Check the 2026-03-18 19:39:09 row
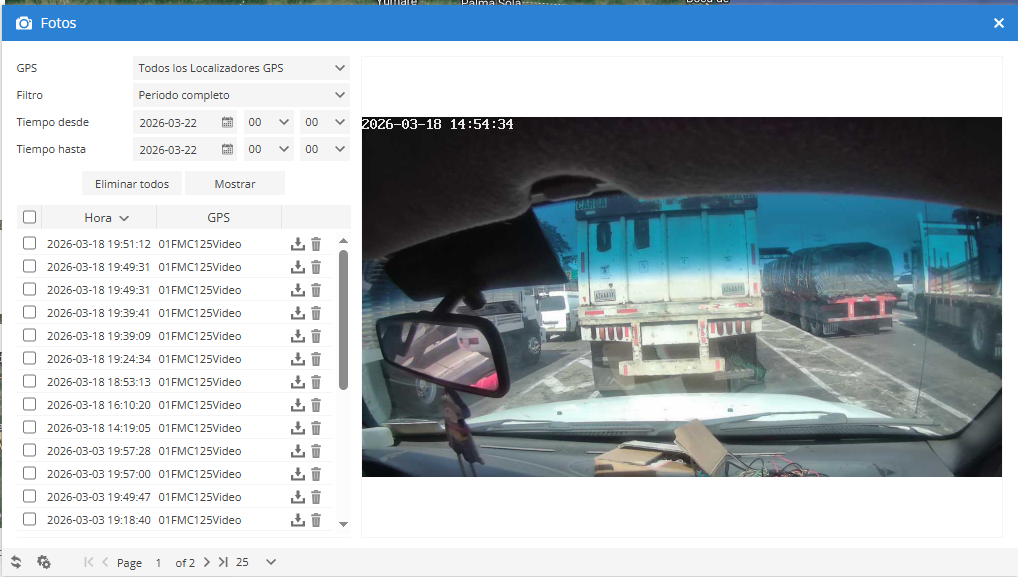This screenshot has width=1023, height=577. click(x=29, y=335)
